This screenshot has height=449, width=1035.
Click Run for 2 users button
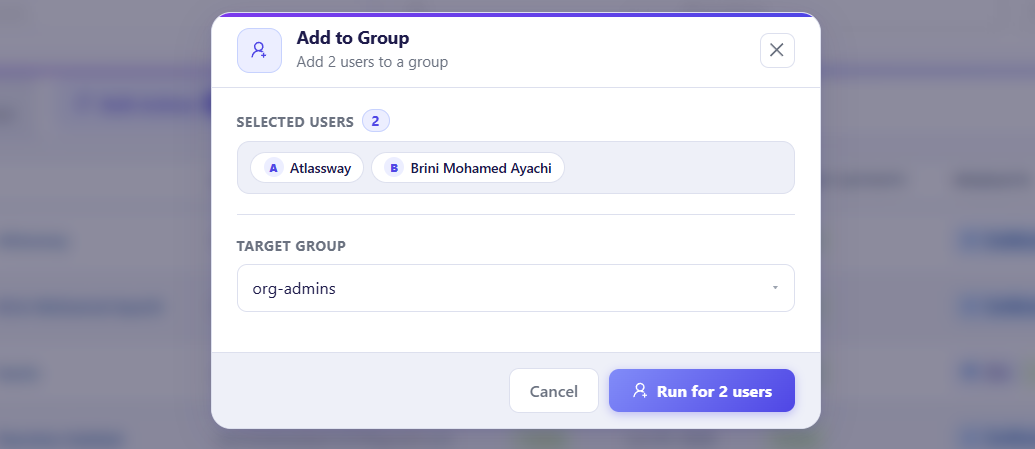coord(702,391)
